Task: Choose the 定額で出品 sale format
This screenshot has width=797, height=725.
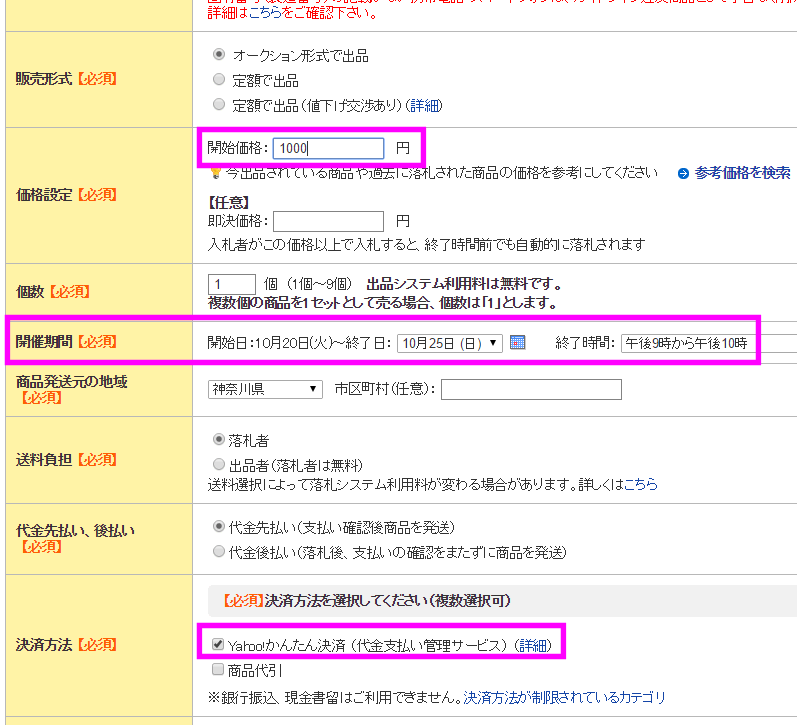Action: (x=219, y=80)
